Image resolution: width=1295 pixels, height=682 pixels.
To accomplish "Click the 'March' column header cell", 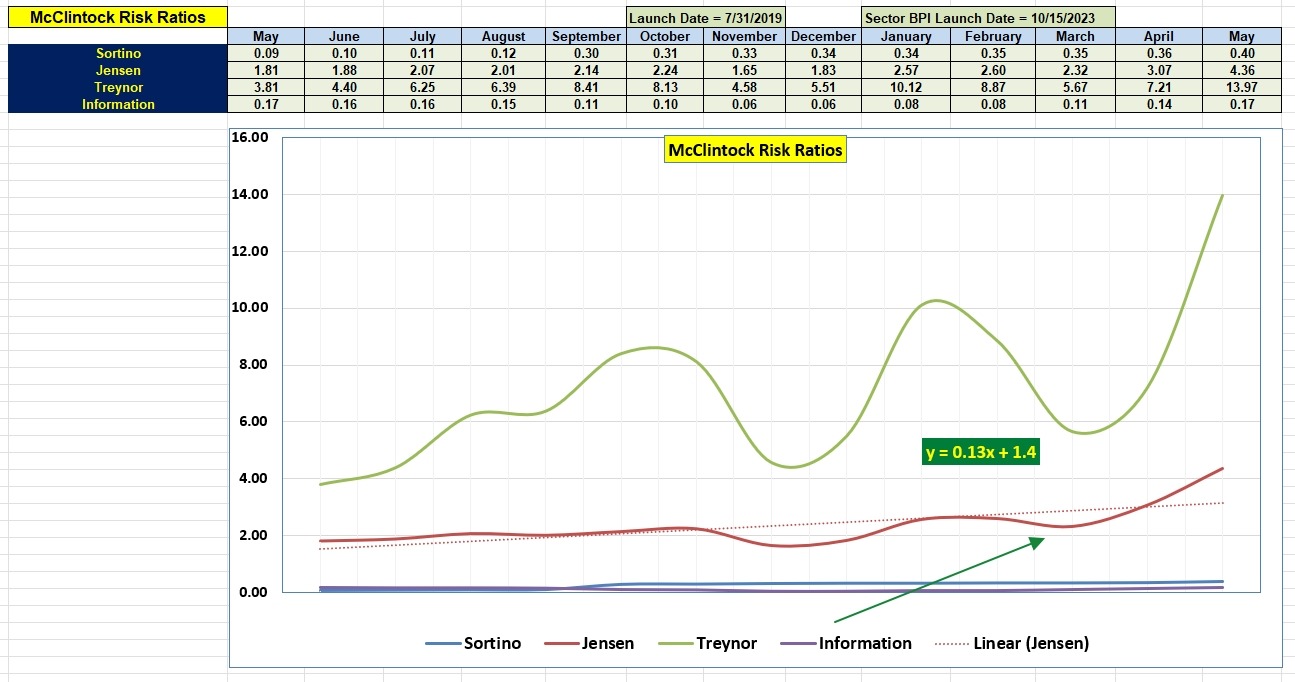I will pos(1075,36).
